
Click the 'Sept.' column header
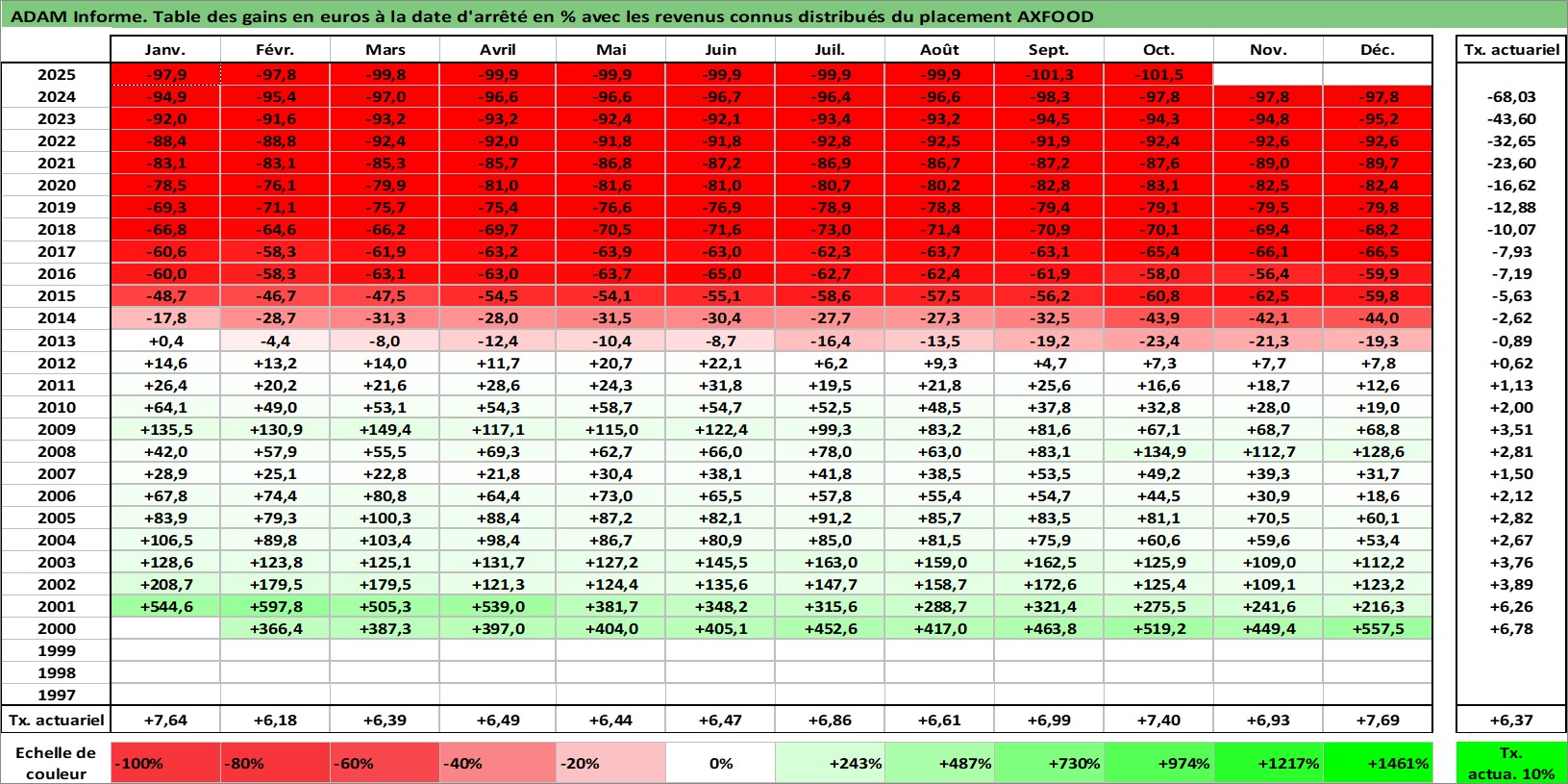coord(1049,49)
